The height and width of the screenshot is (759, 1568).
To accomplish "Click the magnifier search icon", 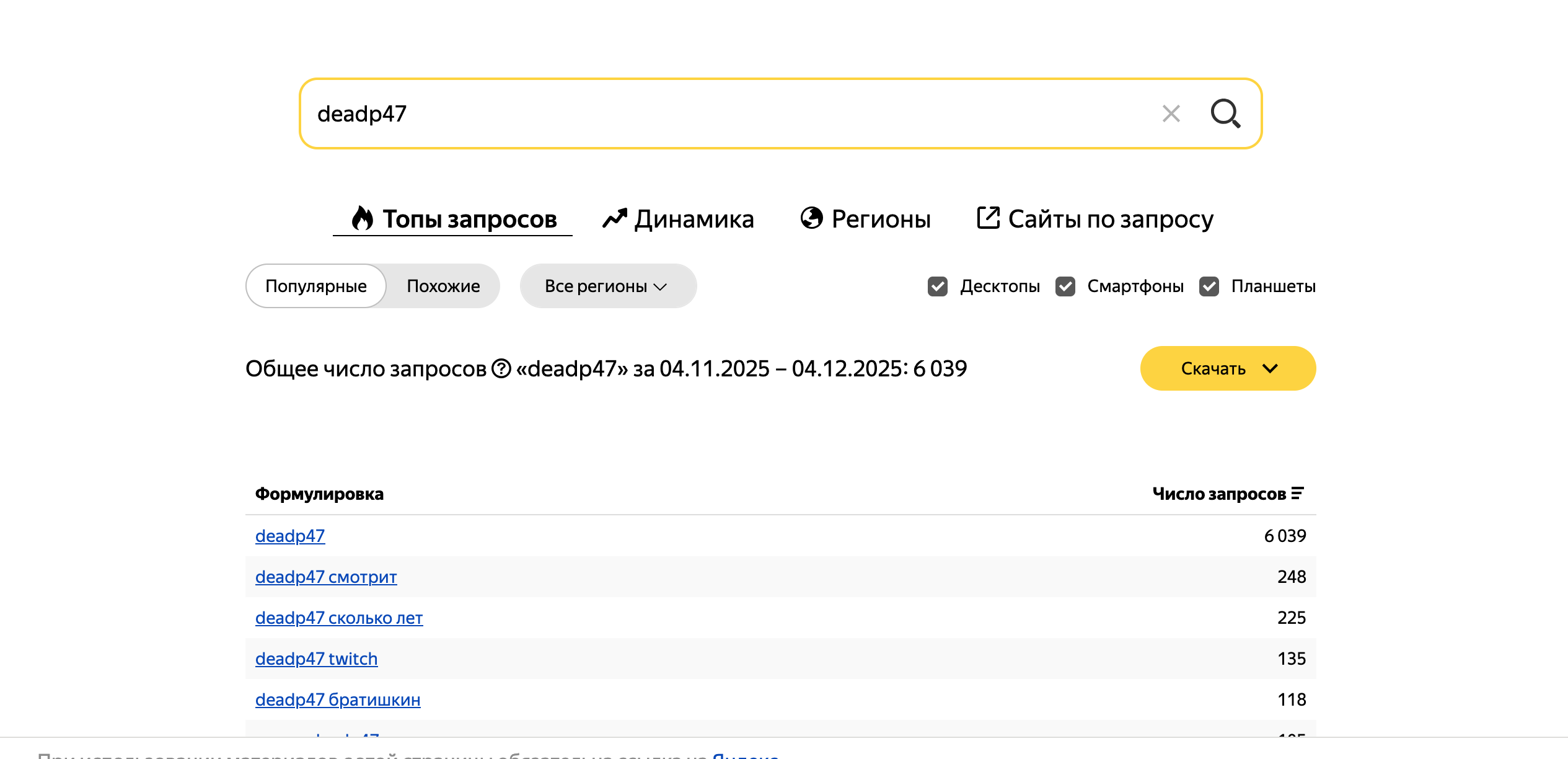I will click(1225, 113).
